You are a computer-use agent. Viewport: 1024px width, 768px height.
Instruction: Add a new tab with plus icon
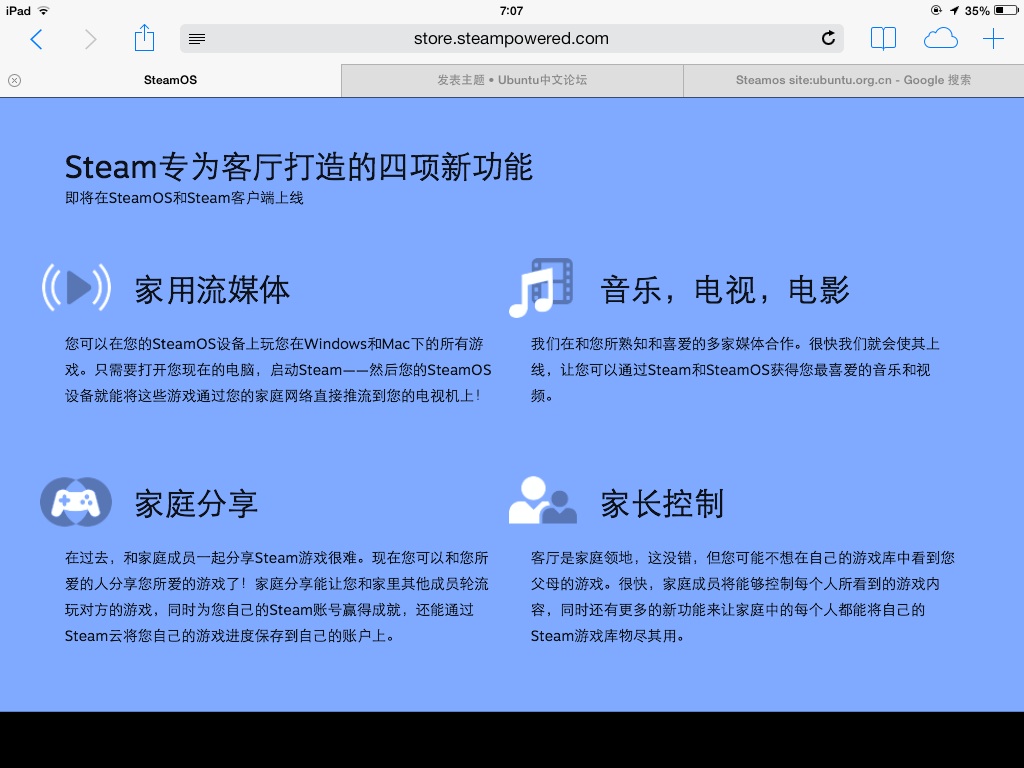pos(993,39)
